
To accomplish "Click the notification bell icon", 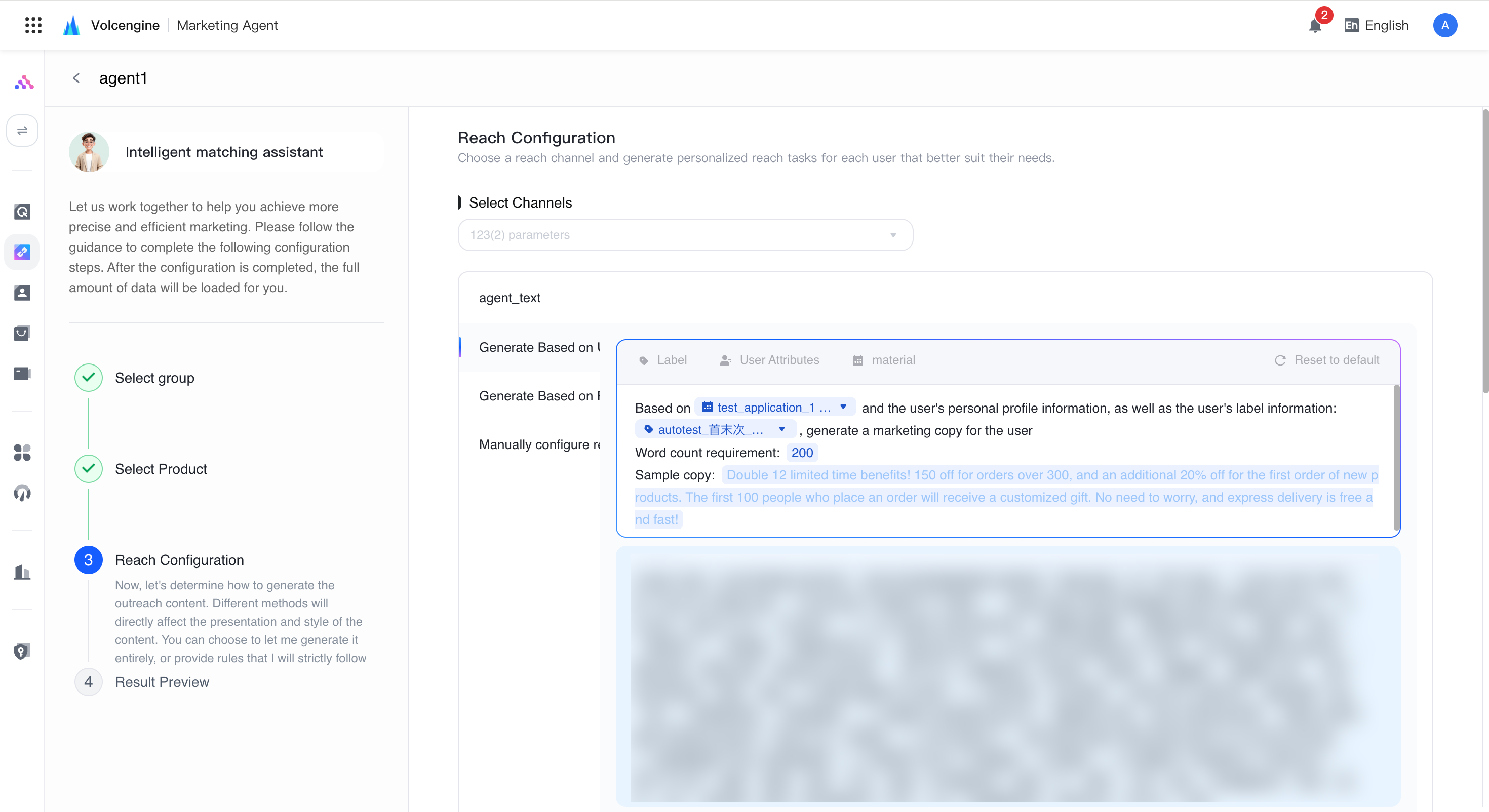I will 1315,26.
